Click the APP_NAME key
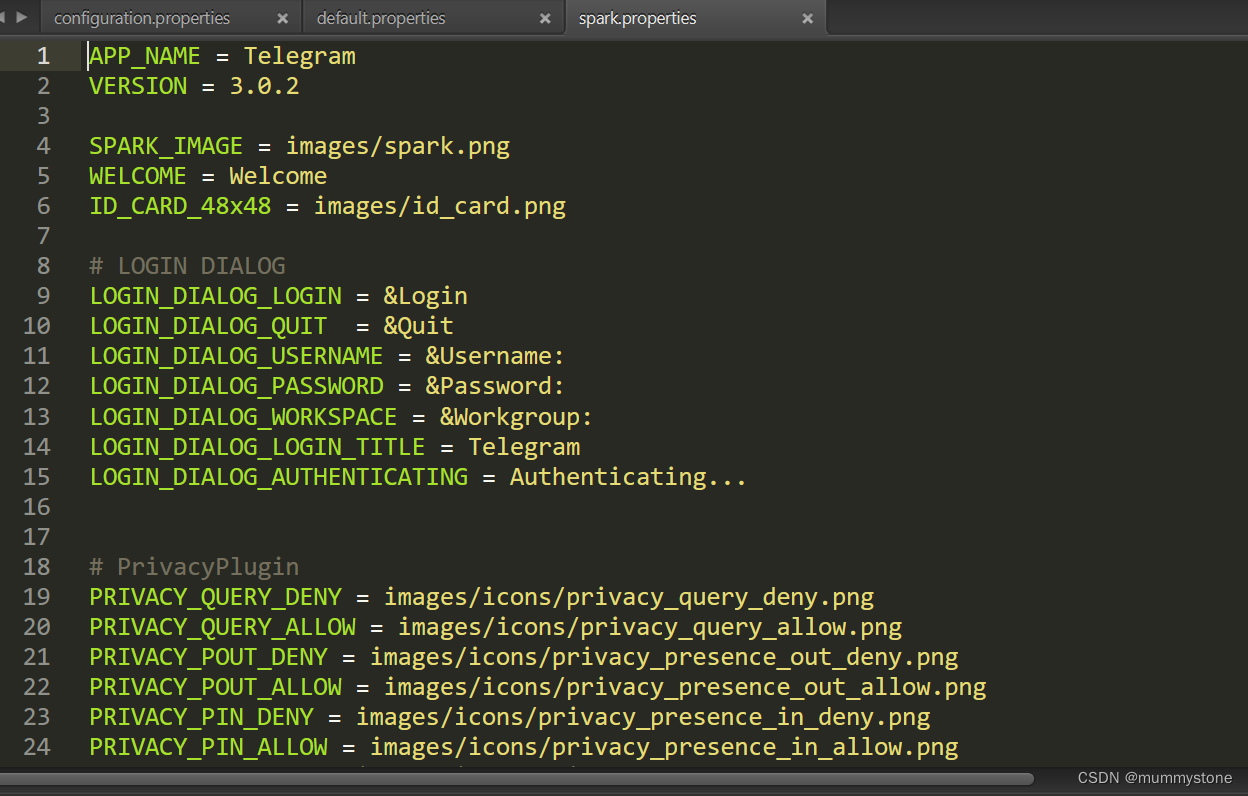 [x=145, y=56]
